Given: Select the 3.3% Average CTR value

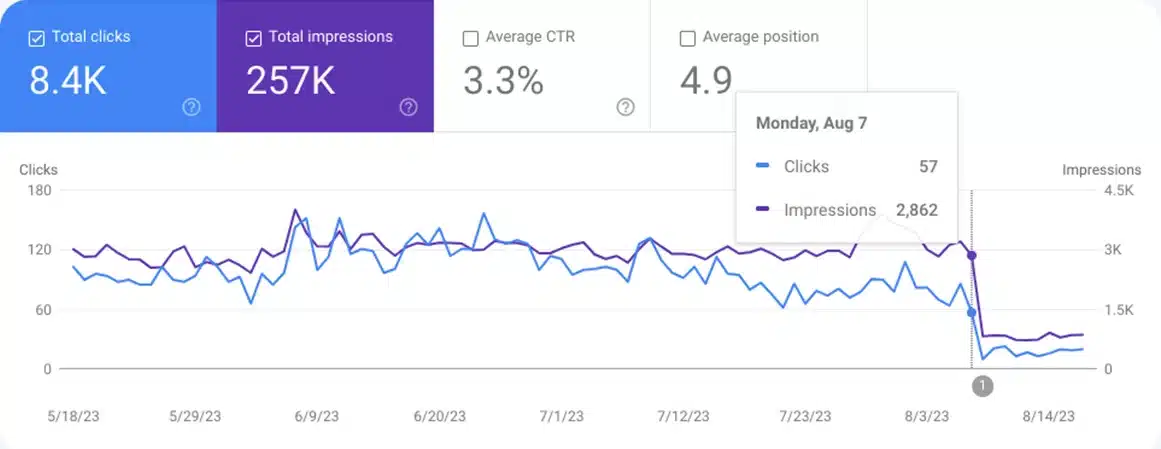Looking at the screenshot, I should tap(504, 81).
